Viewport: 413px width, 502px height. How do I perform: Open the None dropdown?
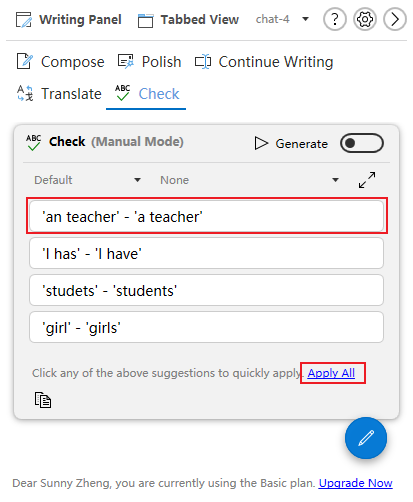249,180
